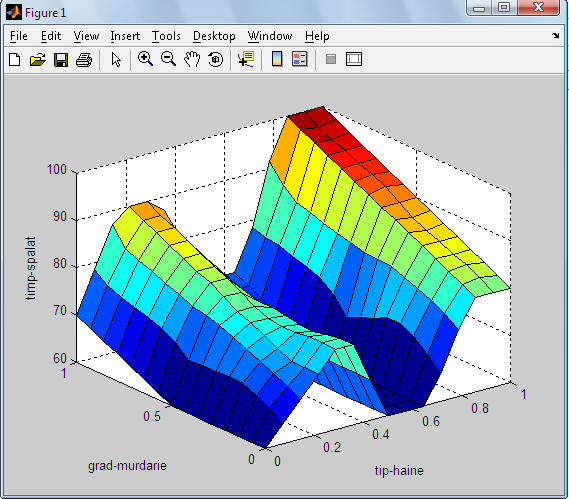569x499 pixels.
Task: Select the Zoom In magnifier tool
Action: [x=146, y=59]
